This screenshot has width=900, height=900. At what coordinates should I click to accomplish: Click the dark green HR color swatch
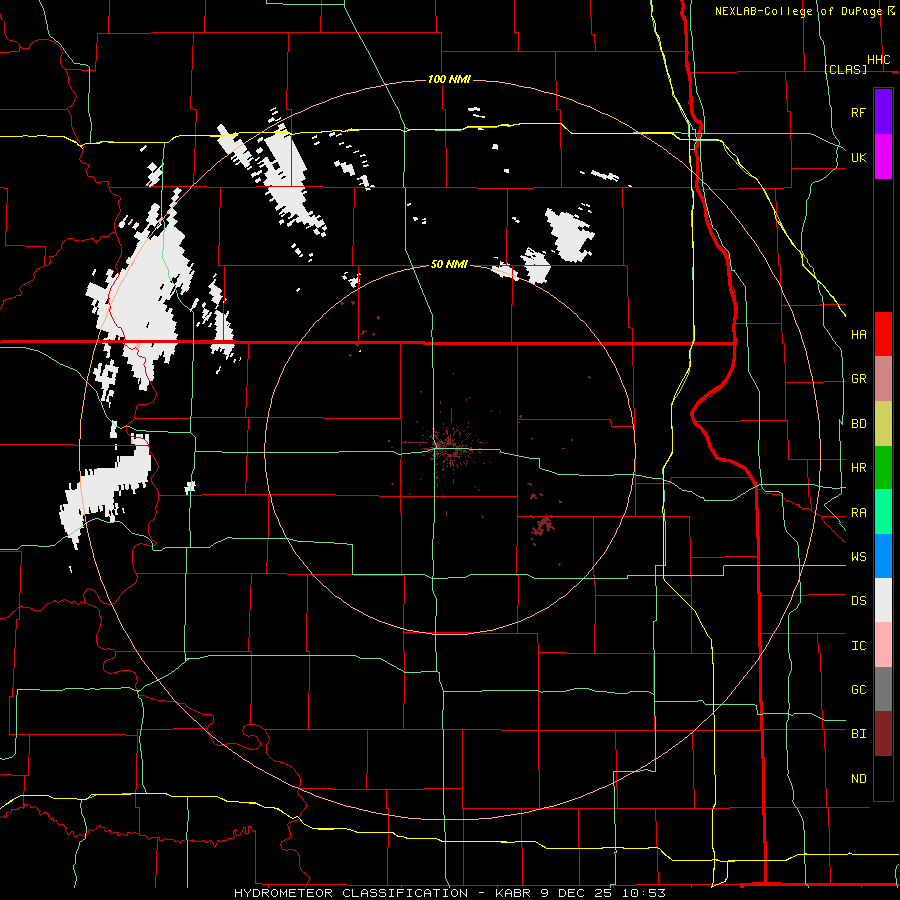883,468
